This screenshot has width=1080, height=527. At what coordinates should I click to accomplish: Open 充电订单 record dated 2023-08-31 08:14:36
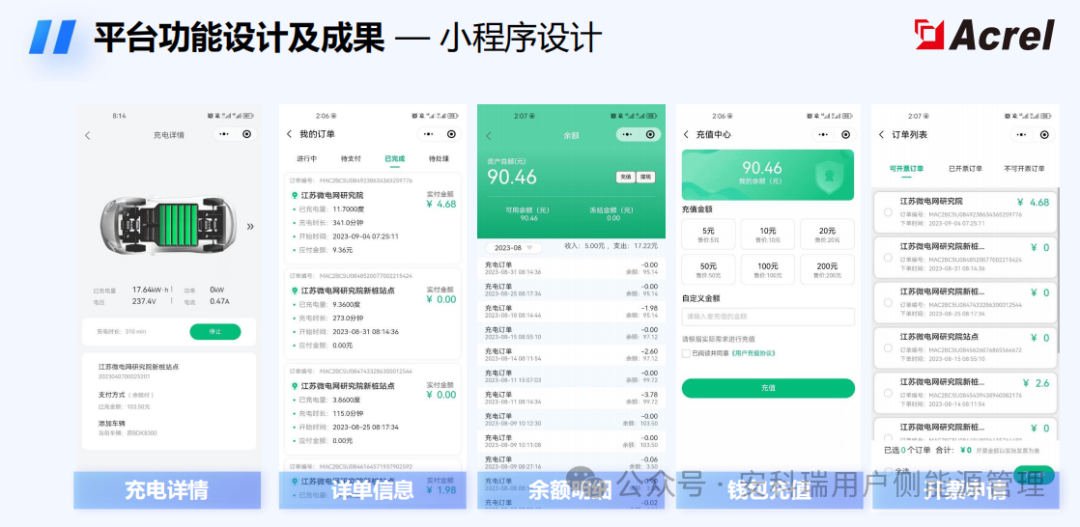pos(571,268)
